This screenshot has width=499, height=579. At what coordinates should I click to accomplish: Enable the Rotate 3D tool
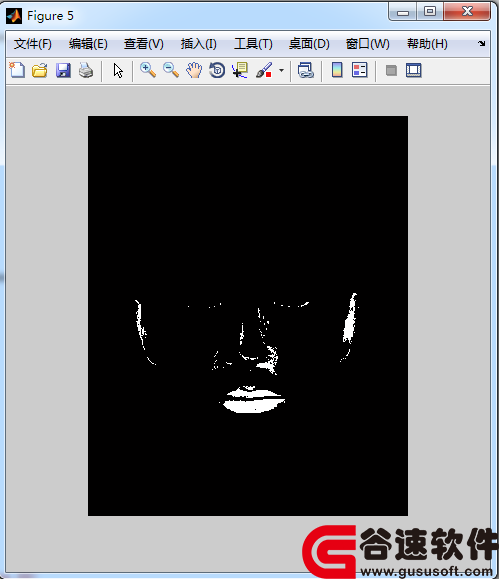[x=217, y=70]
